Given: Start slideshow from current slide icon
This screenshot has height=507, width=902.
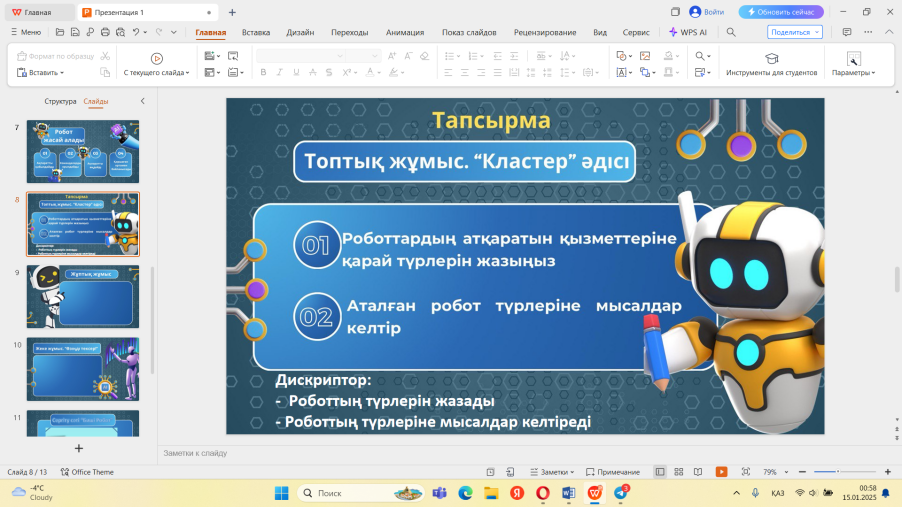Looking at the screenshot, I should click(x=157, y=58).
